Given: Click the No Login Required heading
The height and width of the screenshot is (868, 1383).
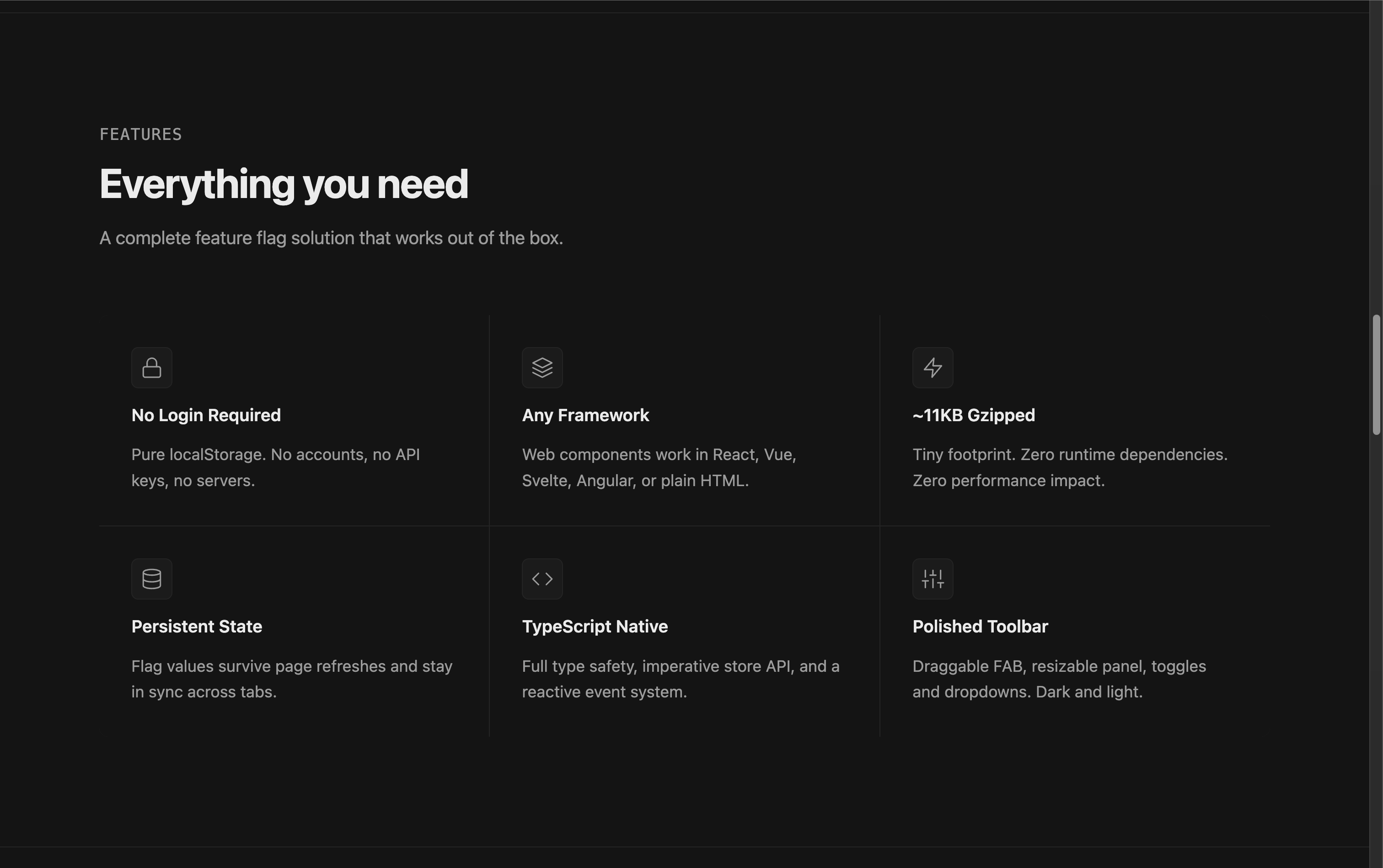Looking at the screenshot, I should (206, 415).
